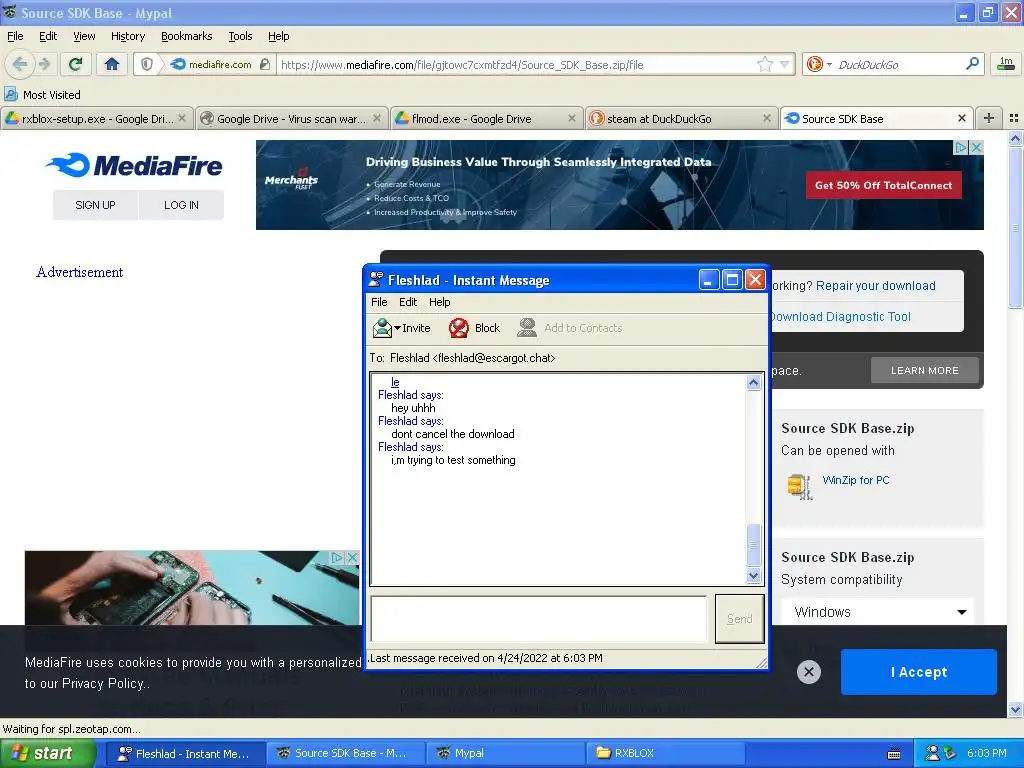Screen dimensions: 1024x768
Task: Dismiss cookie banner with the X icon
Action: point(808,671)
